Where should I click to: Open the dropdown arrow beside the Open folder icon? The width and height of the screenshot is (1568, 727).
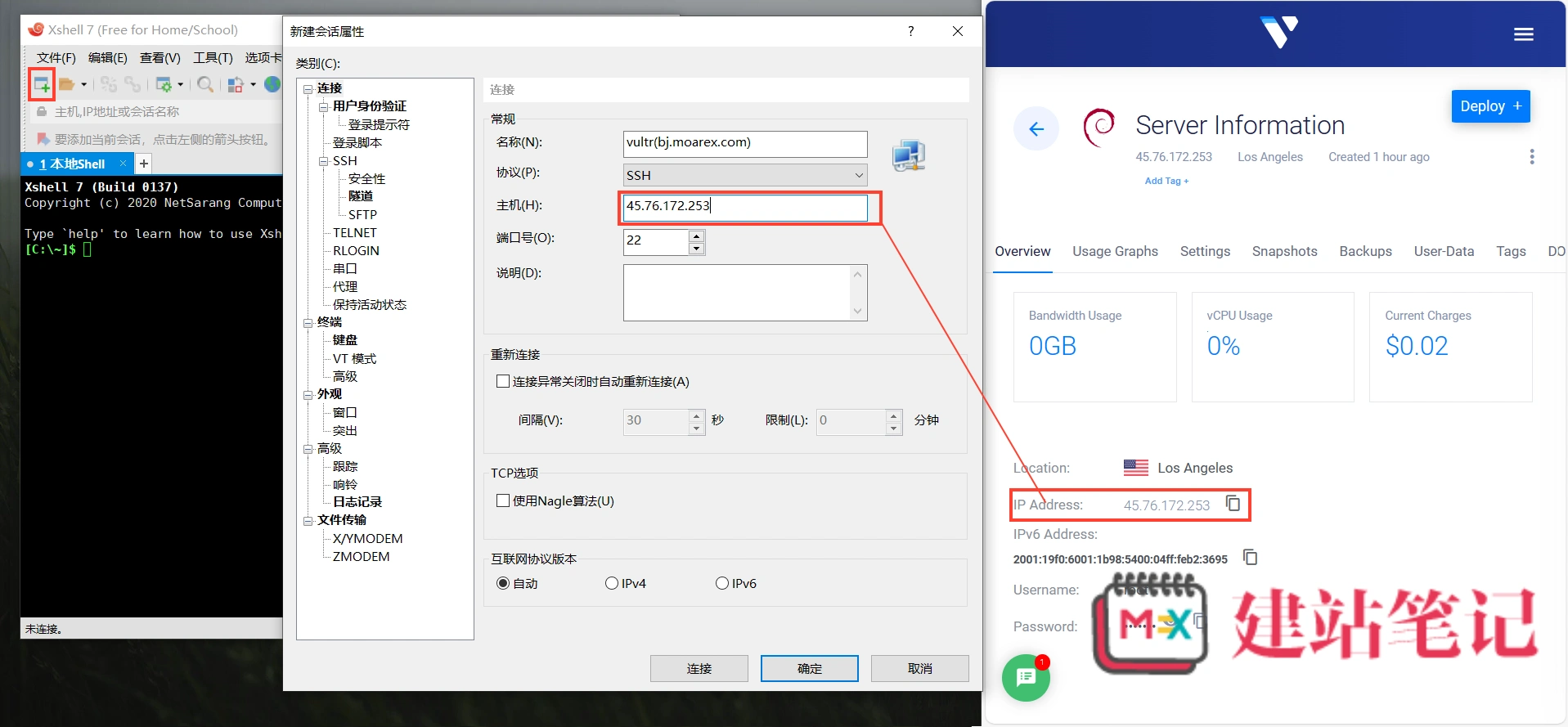click(x=83, y=84)
